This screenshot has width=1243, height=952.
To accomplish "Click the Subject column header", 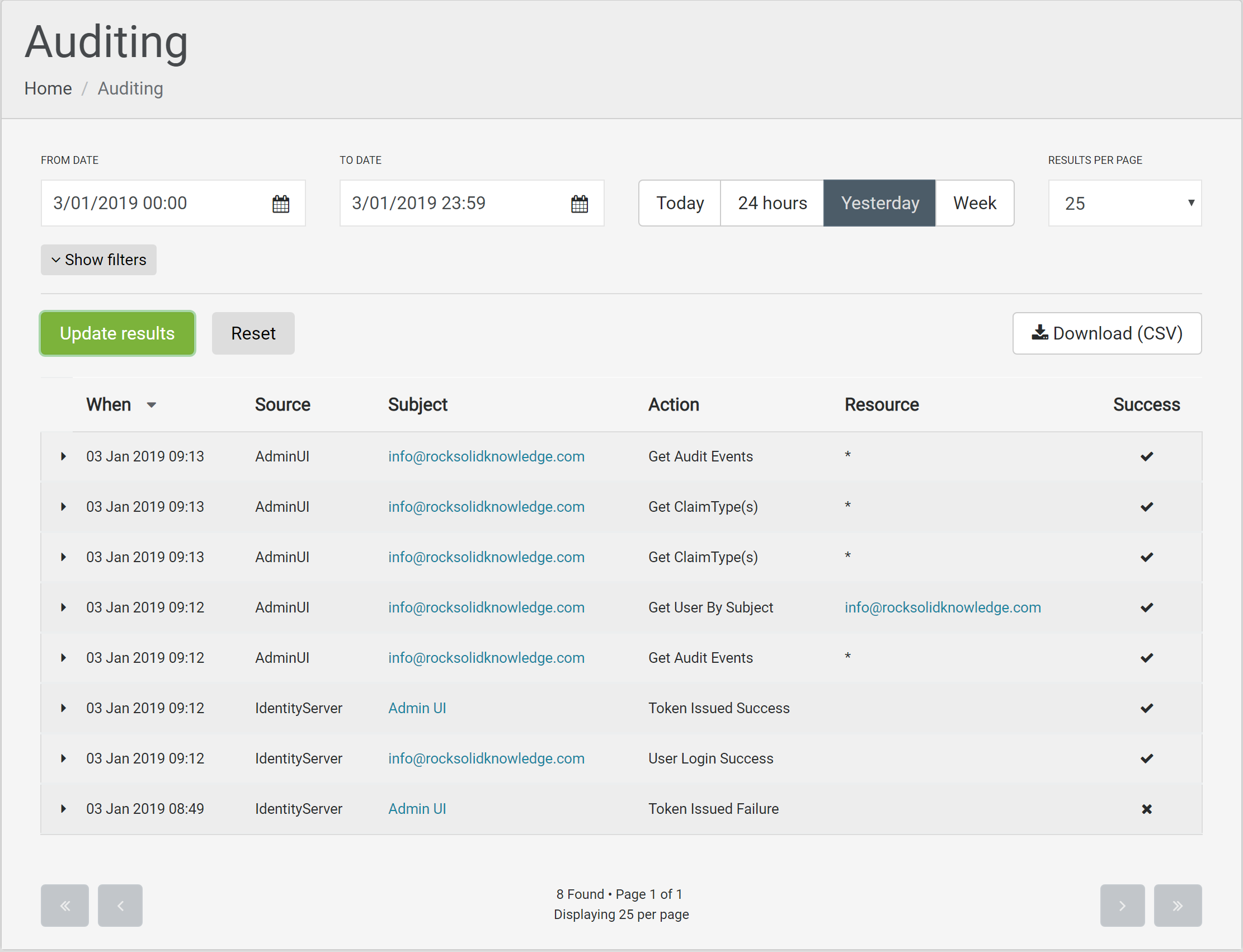I will [x=418, y=404].
